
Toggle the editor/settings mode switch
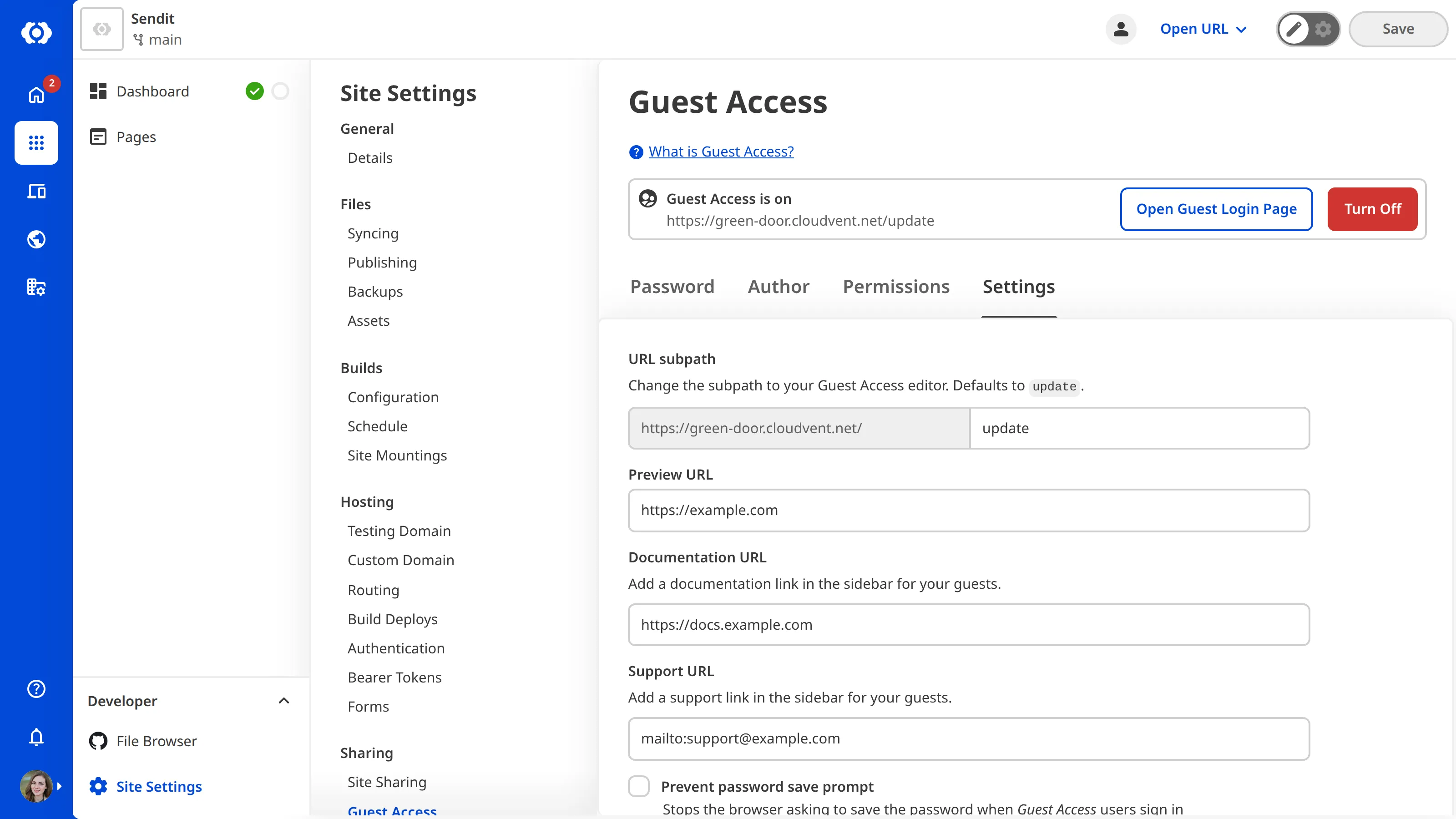(x=1309, y=29)
